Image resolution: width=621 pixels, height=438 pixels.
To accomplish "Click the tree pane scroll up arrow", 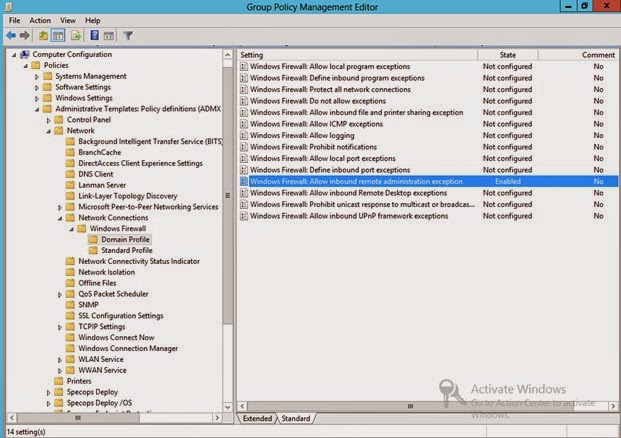I will [x=228, y=54].
